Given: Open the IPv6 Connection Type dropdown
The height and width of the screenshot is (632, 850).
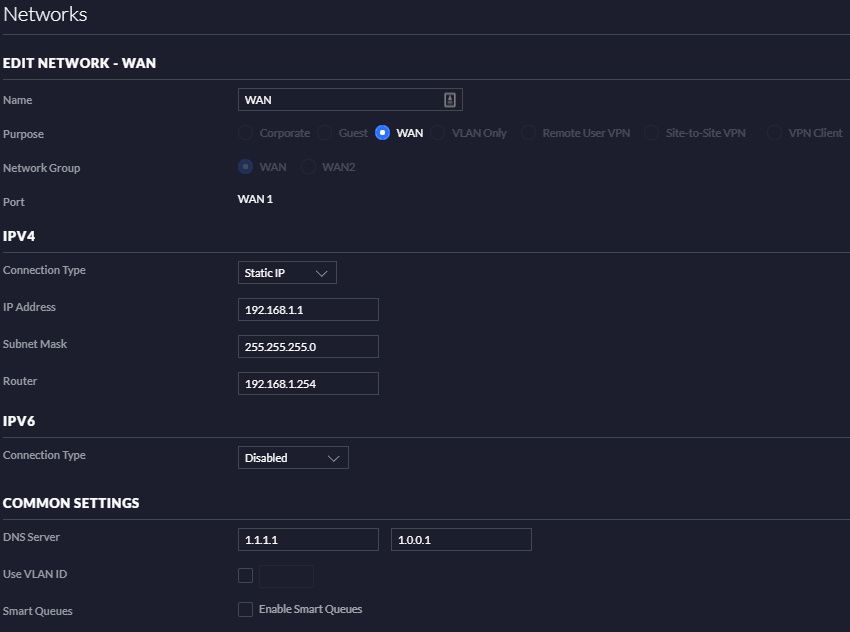Looking at the screenshot, I should tap(293, 458).
